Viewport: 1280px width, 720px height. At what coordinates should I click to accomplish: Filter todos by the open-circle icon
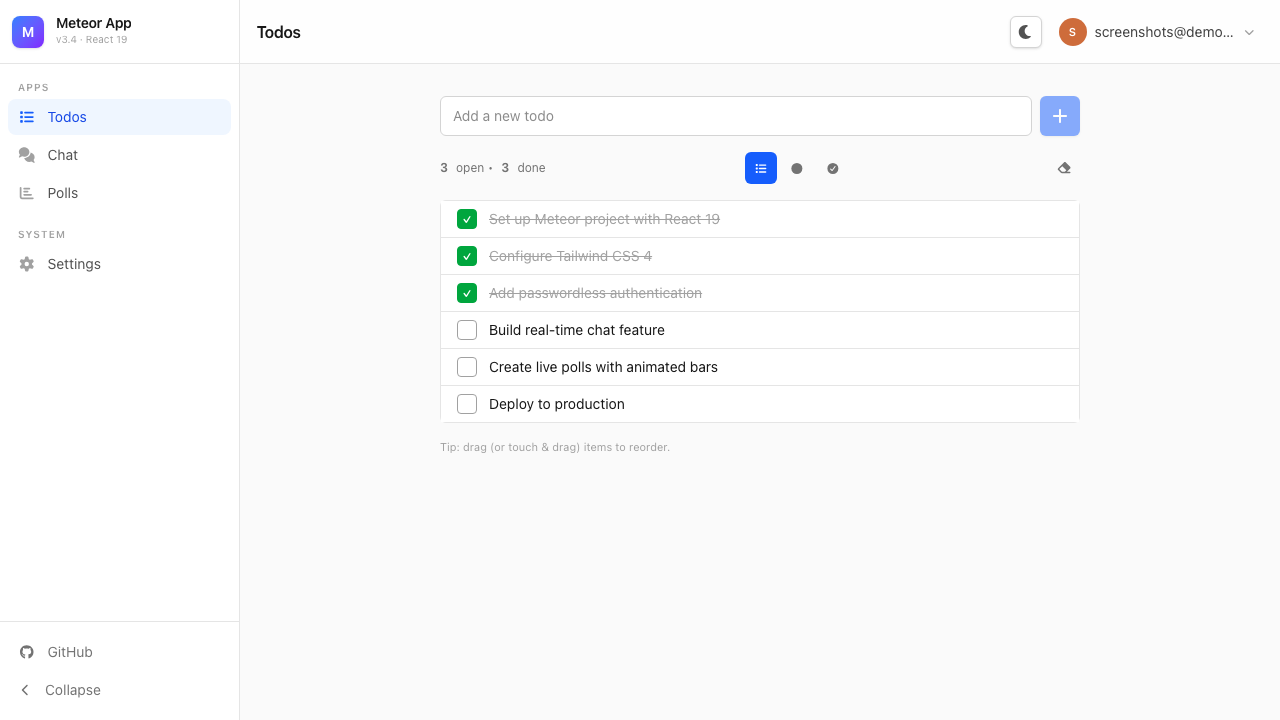coord(797,168)
